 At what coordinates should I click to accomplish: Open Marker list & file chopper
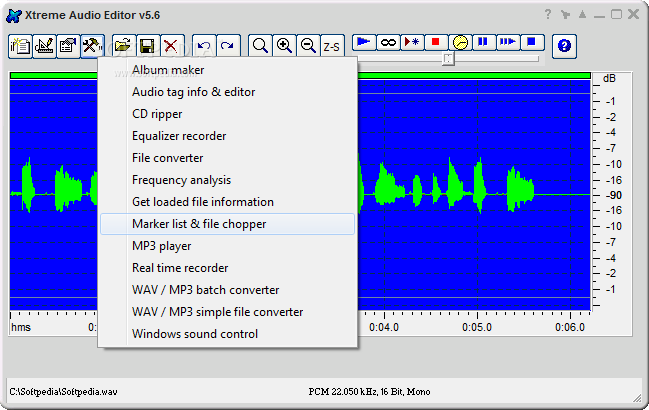[227, 224]
